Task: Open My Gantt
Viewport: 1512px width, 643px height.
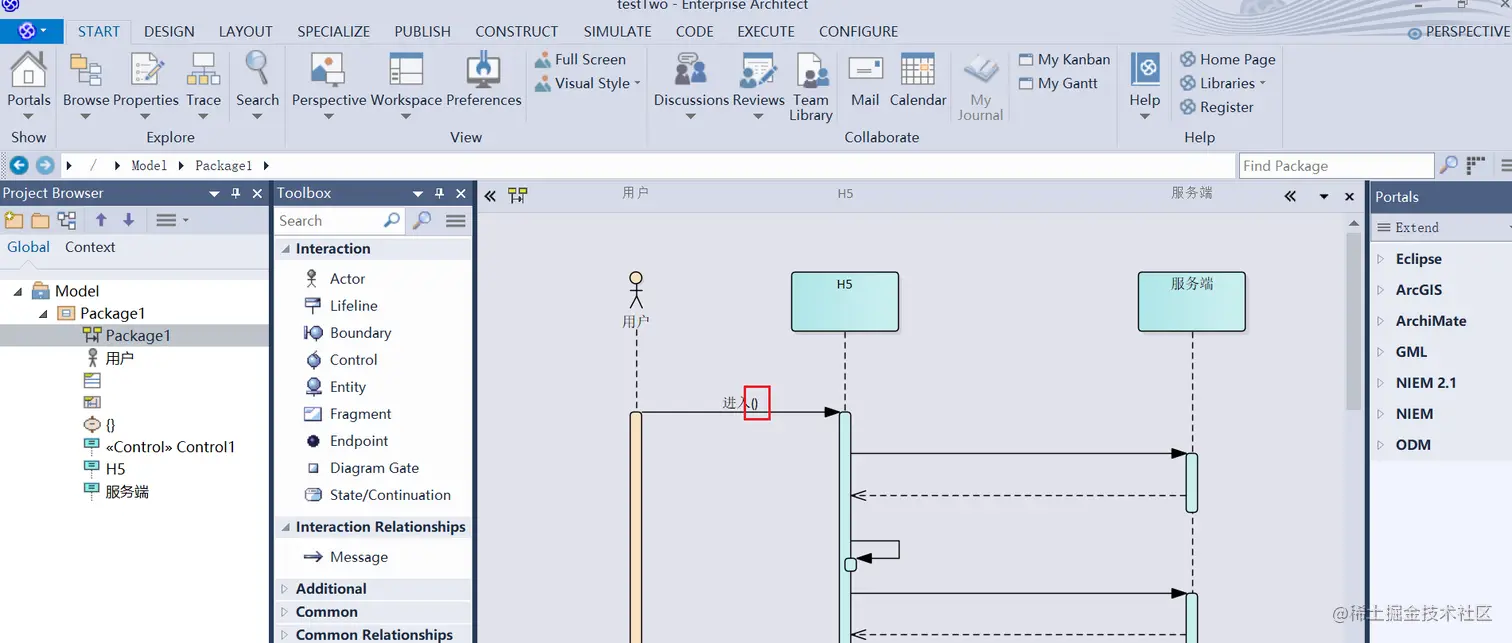Action: [x=1059, y=84]
